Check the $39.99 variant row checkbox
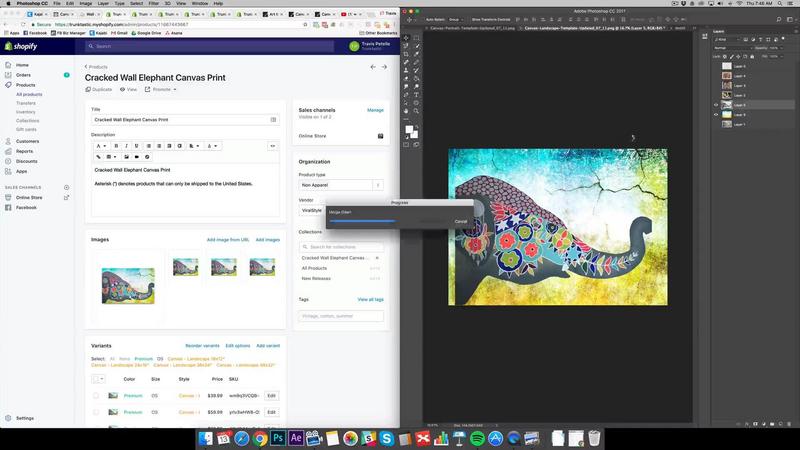This screenshot has height=450, width=800. [x=96, y=396]
